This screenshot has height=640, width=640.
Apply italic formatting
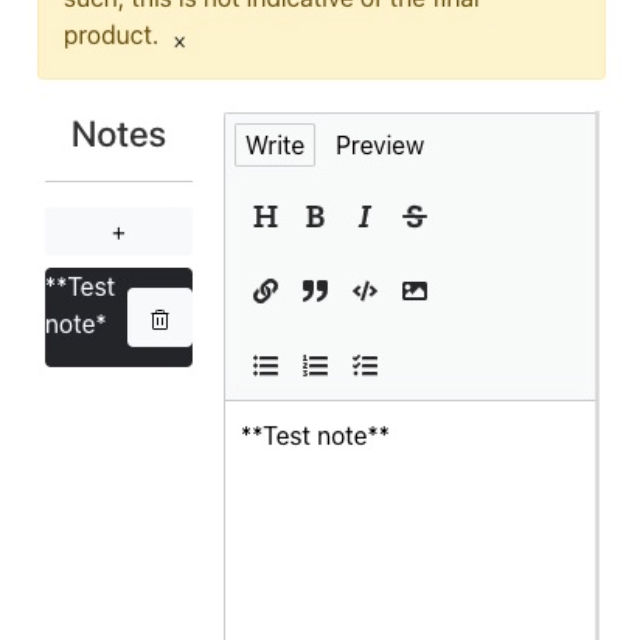coord(365,217)
